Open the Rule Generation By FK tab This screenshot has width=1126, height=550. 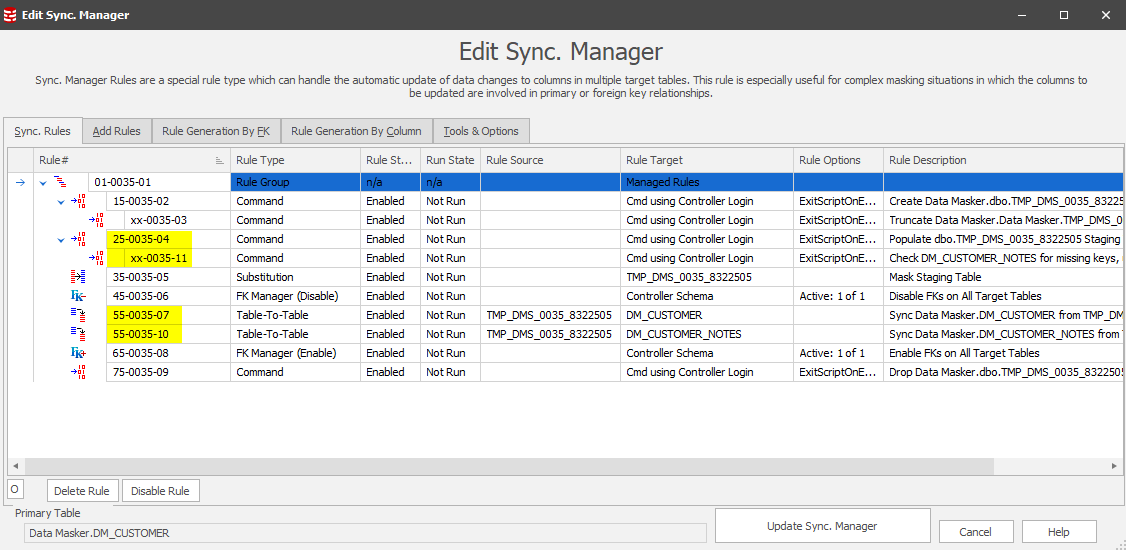point(215,131)
